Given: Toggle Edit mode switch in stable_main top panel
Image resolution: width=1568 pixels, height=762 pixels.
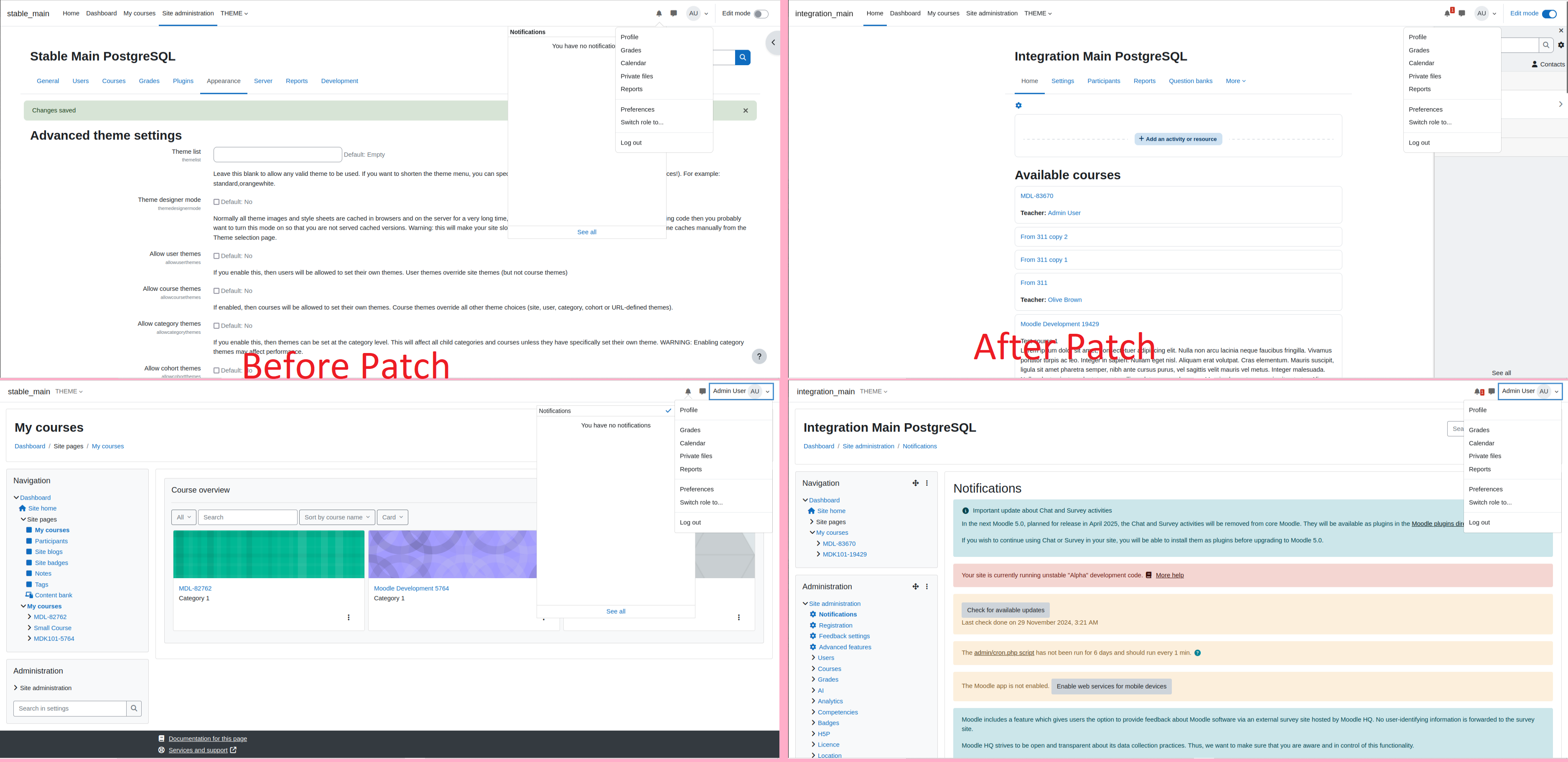Looking at the screenshot, I should point(761,14).
